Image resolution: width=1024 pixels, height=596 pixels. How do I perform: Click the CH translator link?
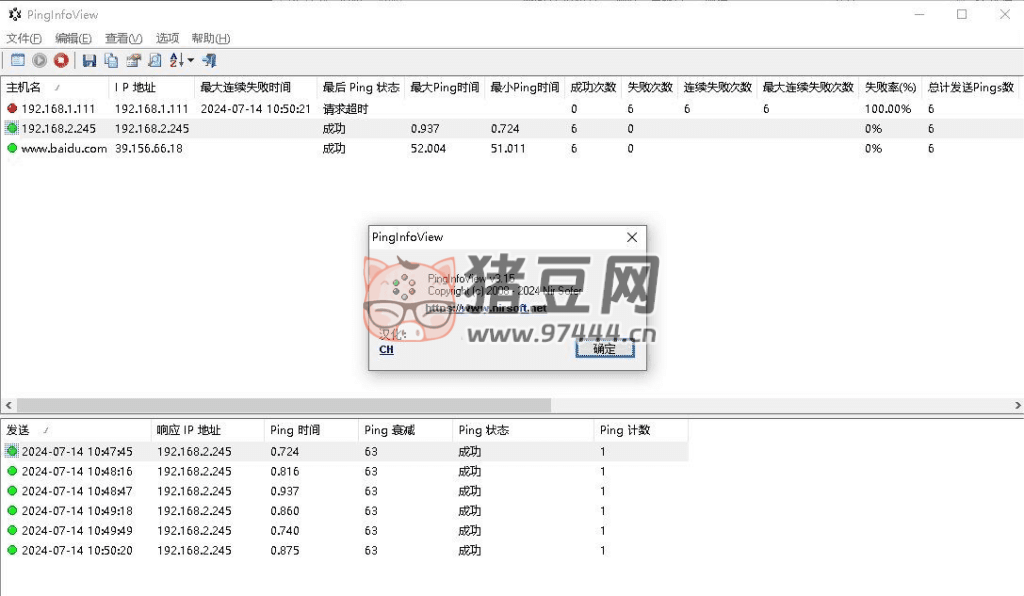coord(386,350)
